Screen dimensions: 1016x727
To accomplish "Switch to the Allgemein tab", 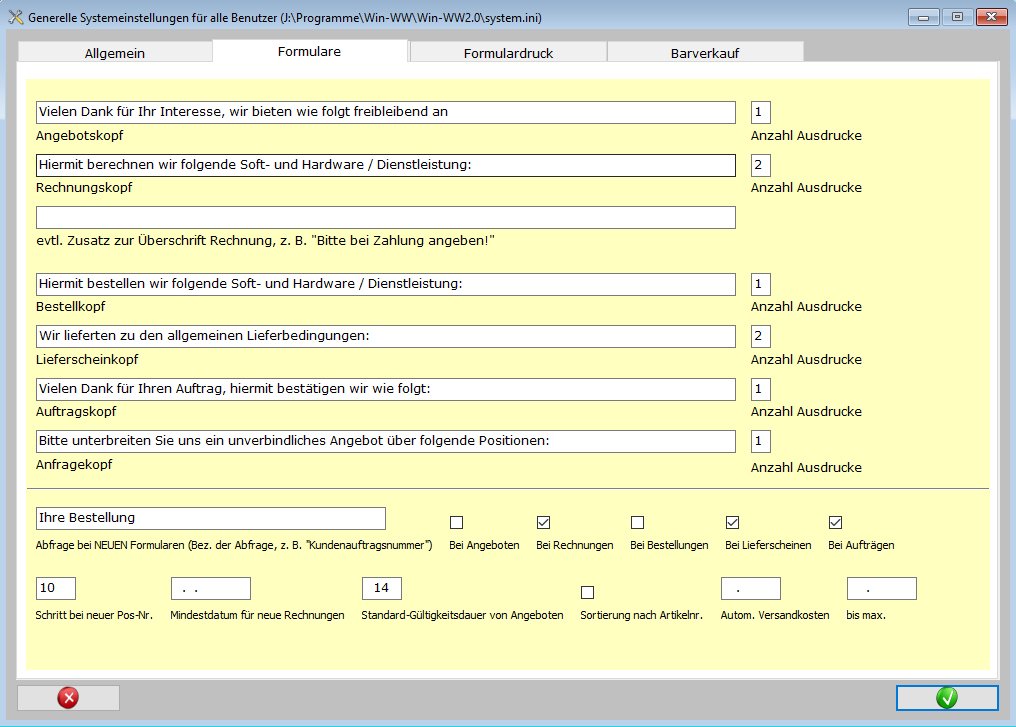I will pos(115,53).
